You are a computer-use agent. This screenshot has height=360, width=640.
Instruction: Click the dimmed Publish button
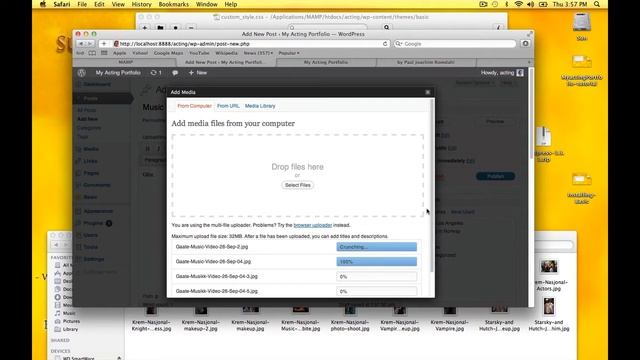[x=495, y=176]
